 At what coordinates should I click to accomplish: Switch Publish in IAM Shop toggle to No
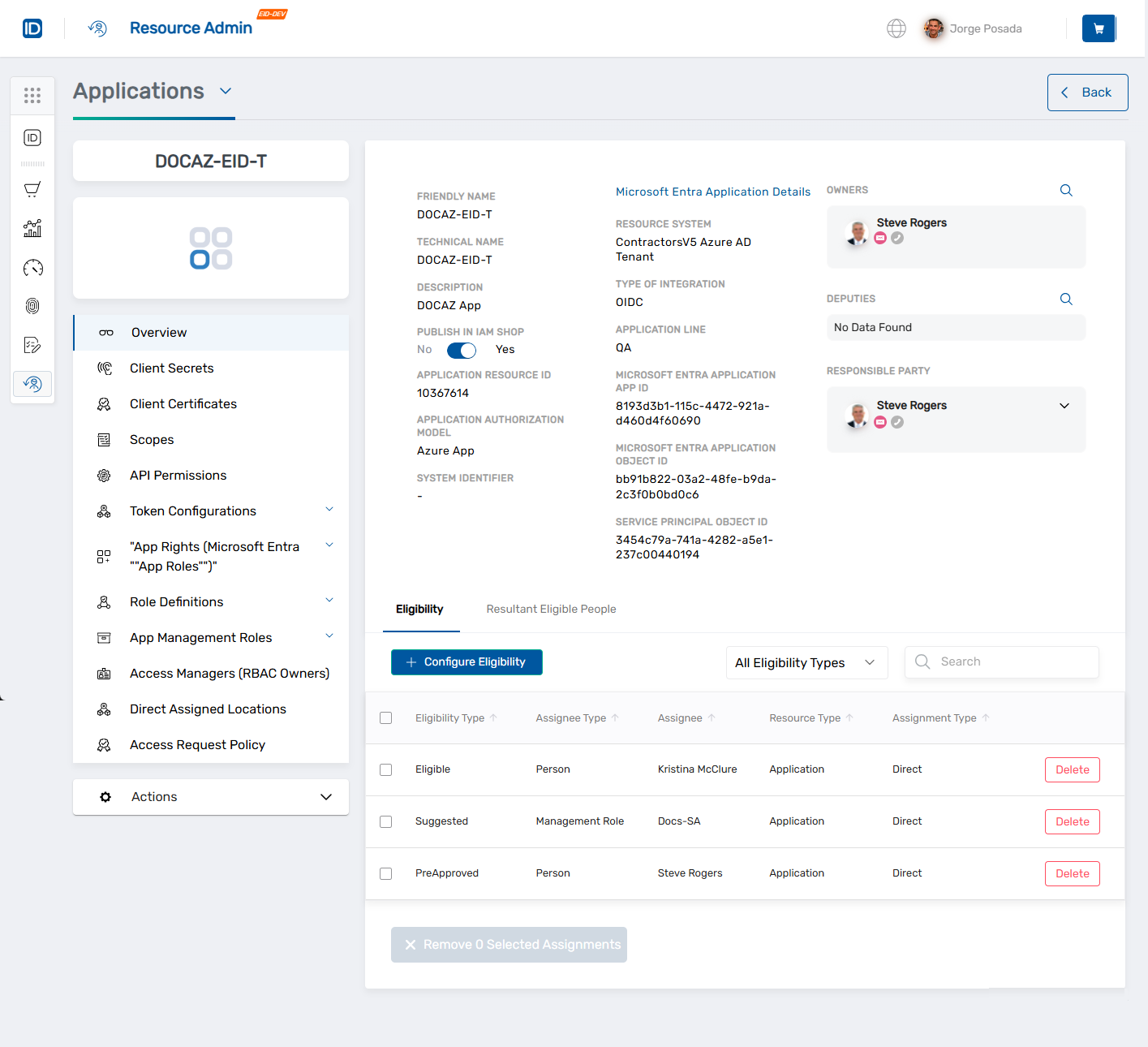[x=461, y=350]
